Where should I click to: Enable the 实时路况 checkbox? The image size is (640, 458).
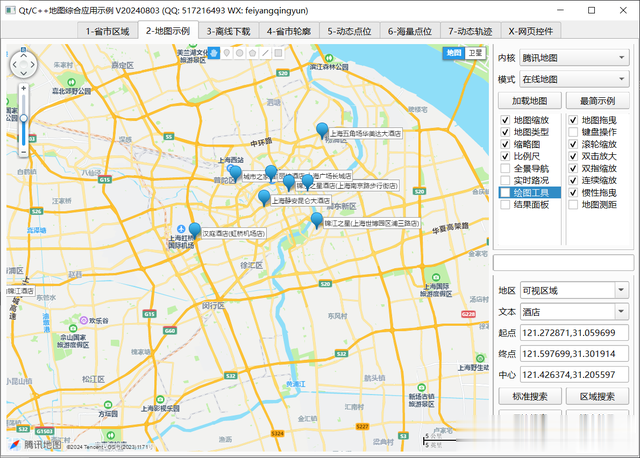click(505, 180)
